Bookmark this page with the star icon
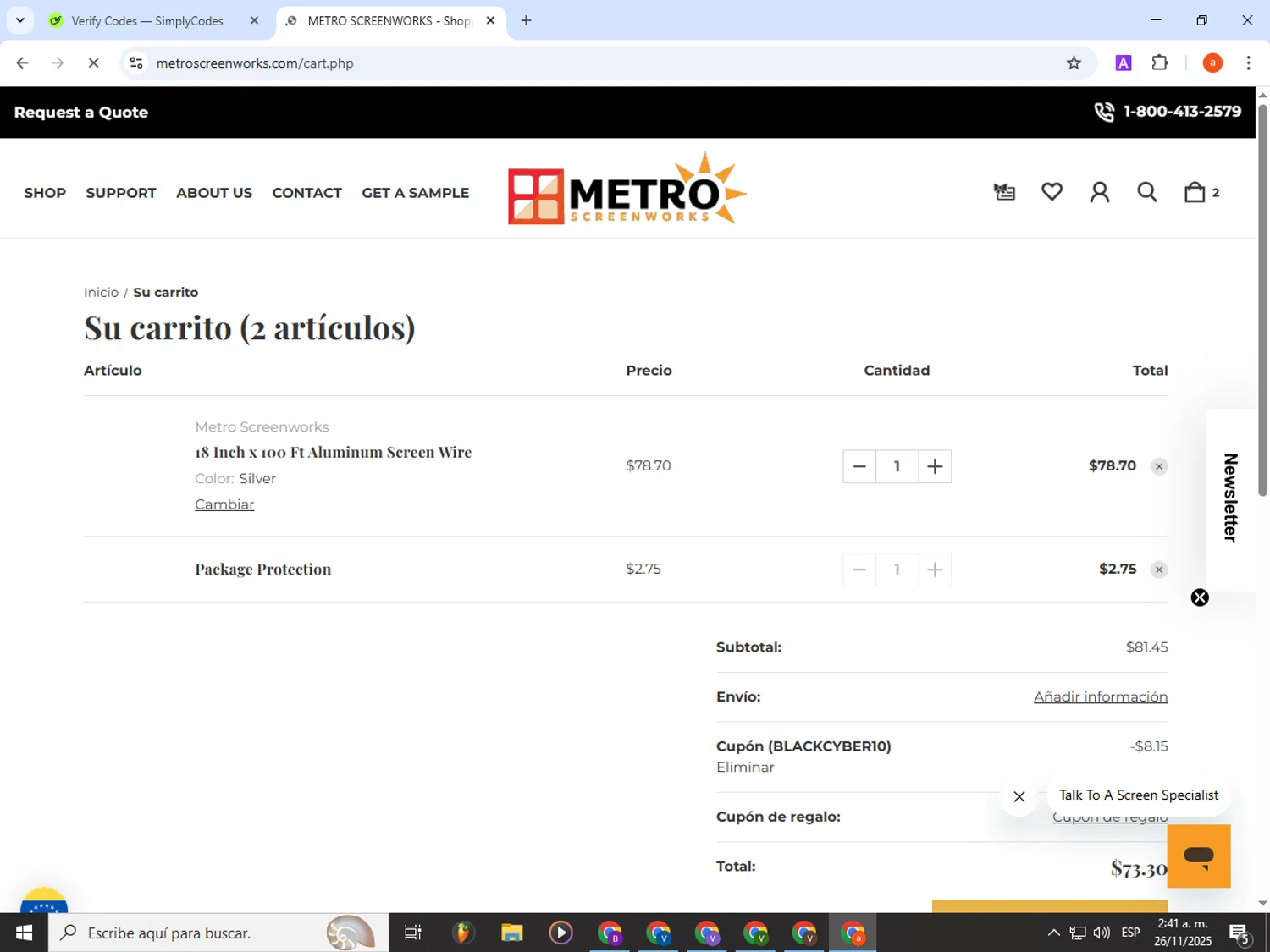The height and width of the screenshot is (952, 1270). pyautogui.click(x=1074, y=63)
